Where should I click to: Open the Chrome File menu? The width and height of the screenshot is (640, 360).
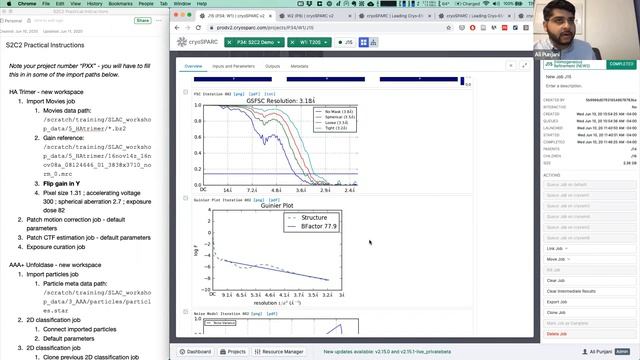tap(46, 3)
